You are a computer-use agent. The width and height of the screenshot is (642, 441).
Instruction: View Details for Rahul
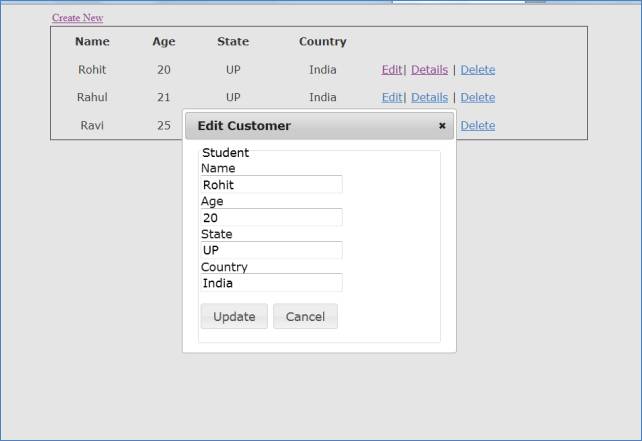(429, 98)
